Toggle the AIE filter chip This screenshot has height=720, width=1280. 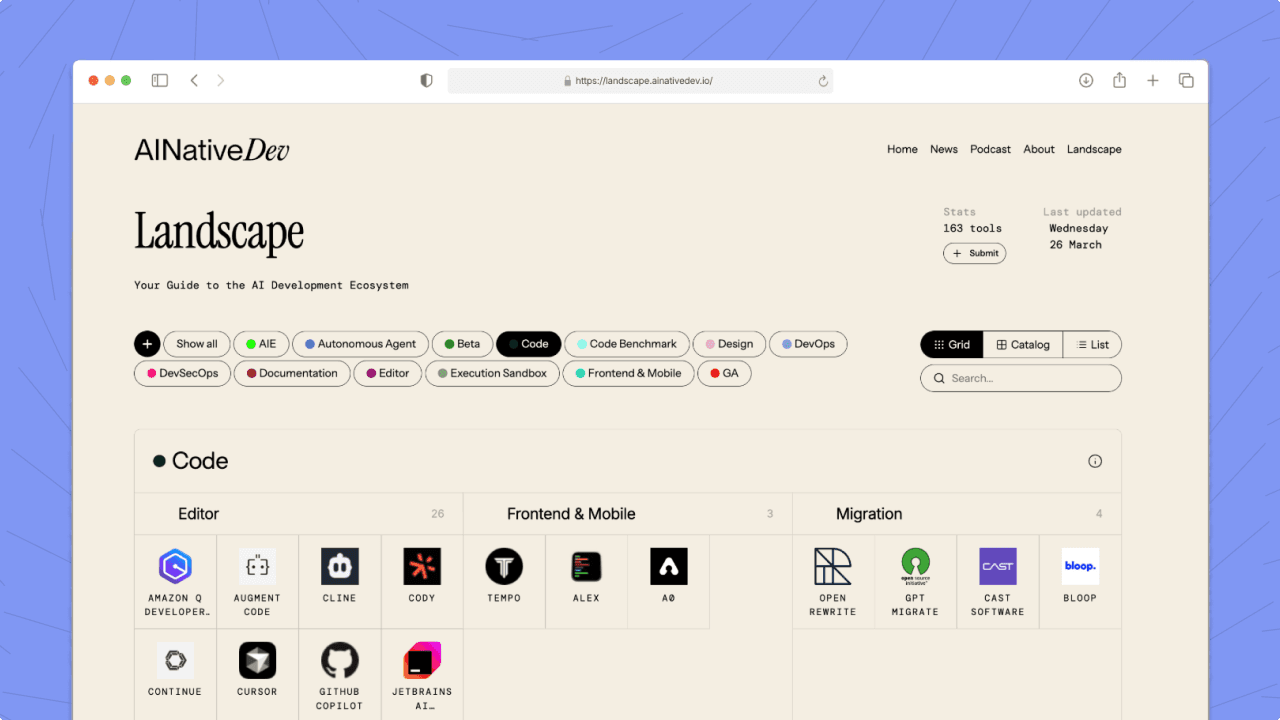[262, 344]
